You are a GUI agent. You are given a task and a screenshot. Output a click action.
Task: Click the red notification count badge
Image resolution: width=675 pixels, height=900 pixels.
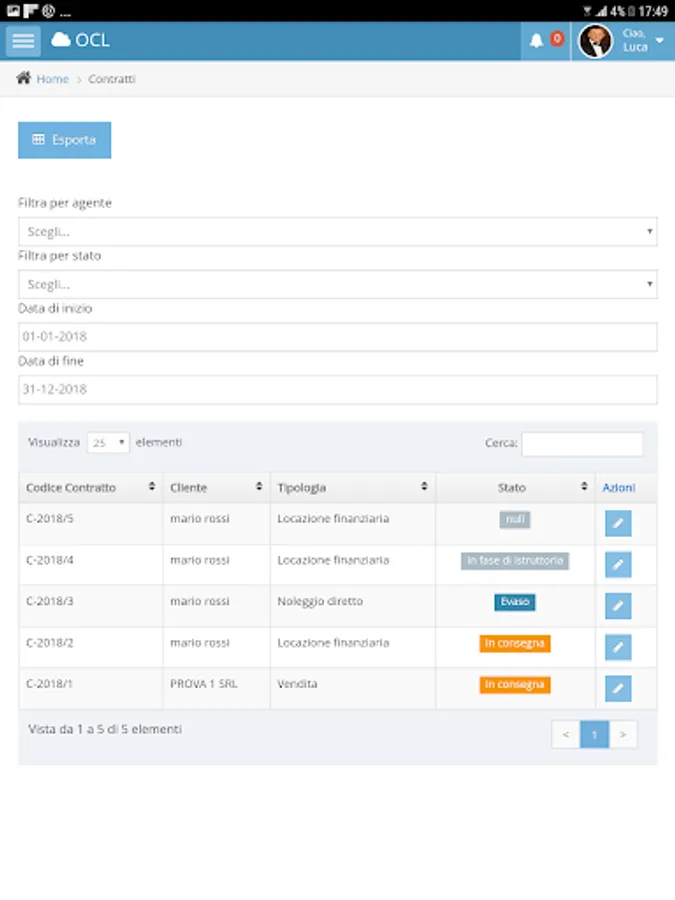[557, 38]
